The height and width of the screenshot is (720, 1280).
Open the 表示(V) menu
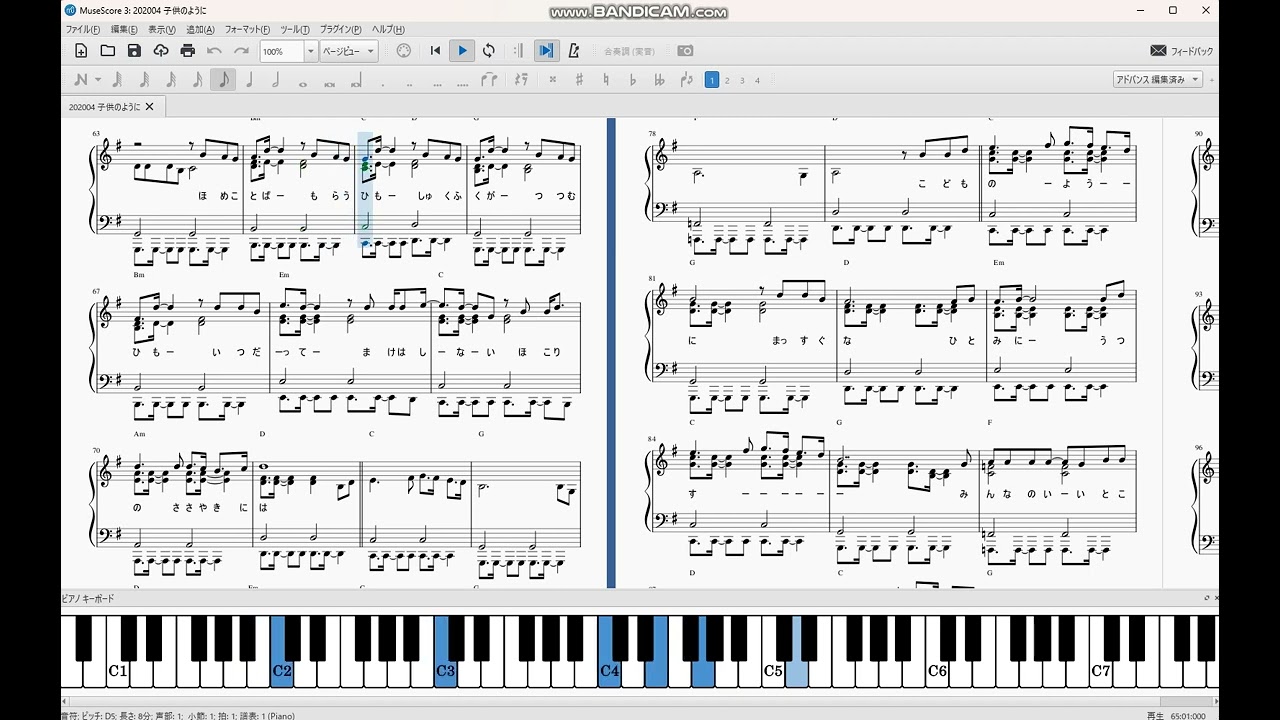coord(162,30)
